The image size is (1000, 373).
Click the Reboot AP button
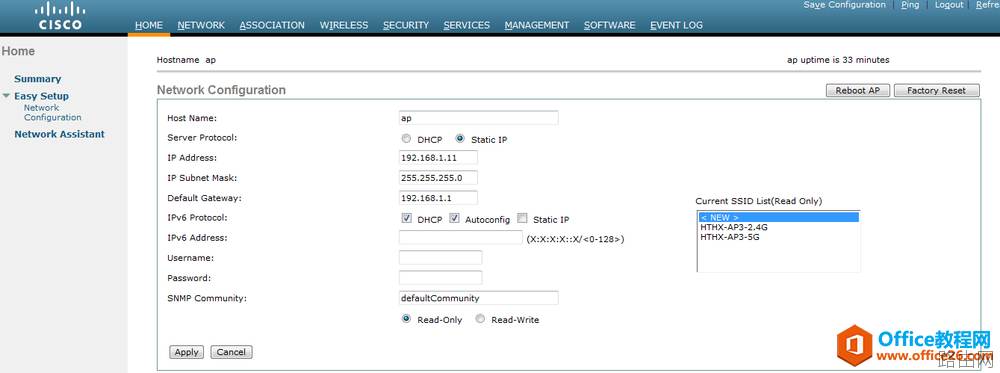858,91
